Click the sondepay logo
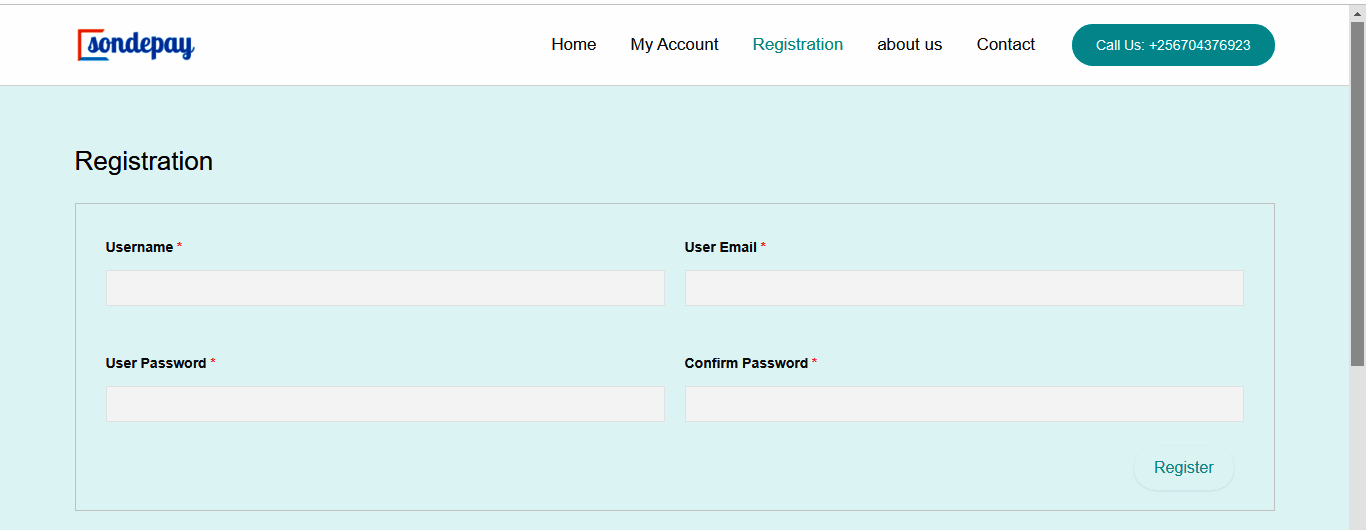Screen dimensions: 1366x530 click(136, 45)
